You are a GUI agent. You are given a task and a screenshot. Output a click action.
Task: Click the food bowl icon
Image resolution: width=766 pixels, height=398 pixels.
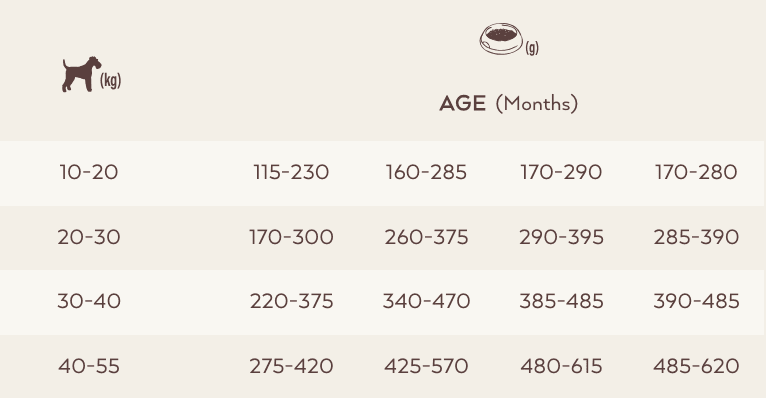click(x=501, y=39)
